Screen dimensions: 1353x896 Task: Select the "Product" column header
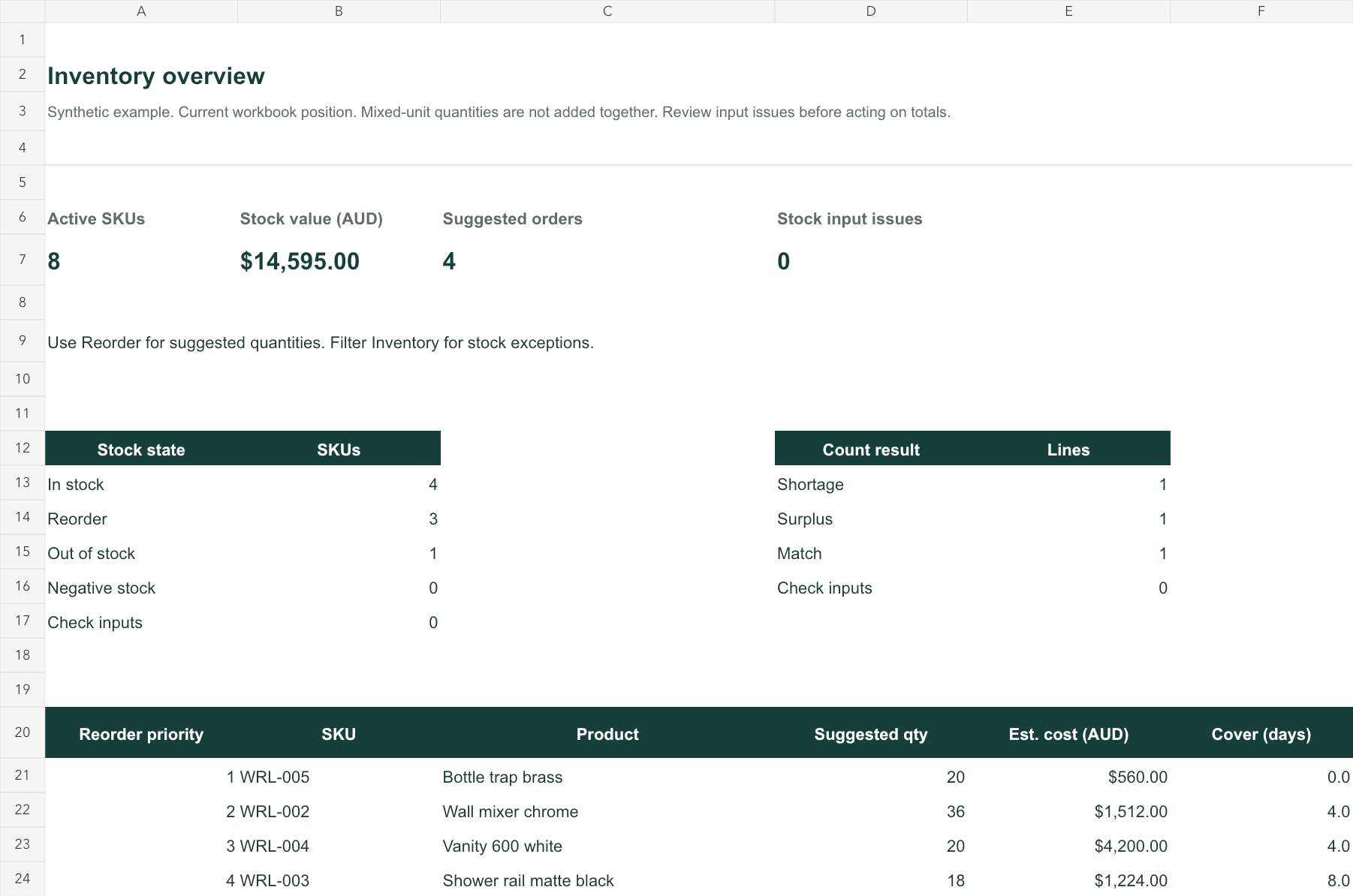pos(607,733)
